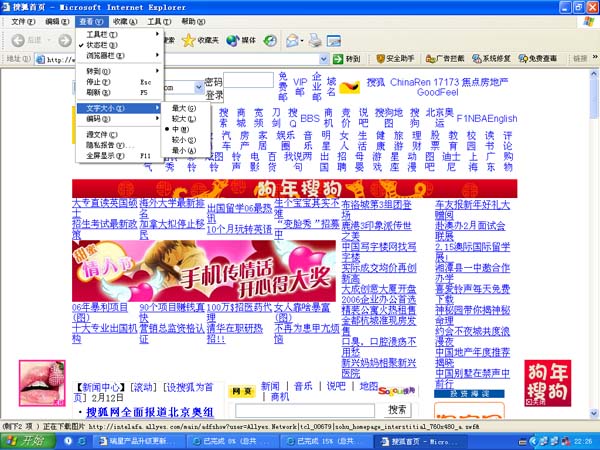Click the page scrollbar down arrow
This screenshot has width=600, height=450.
[x=594, y=414]
